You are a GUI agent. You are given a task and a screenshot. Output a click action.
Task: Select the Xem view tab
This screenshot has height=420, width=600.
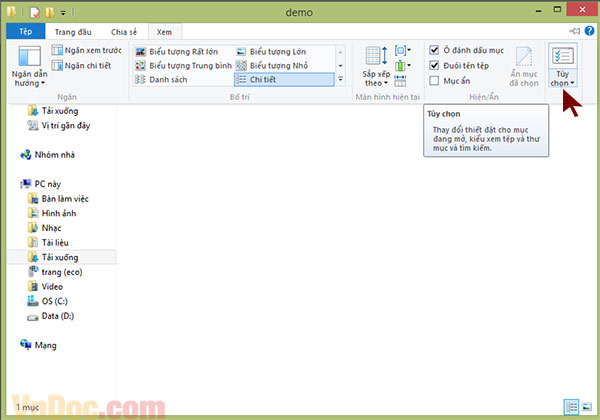coord(165,32)
